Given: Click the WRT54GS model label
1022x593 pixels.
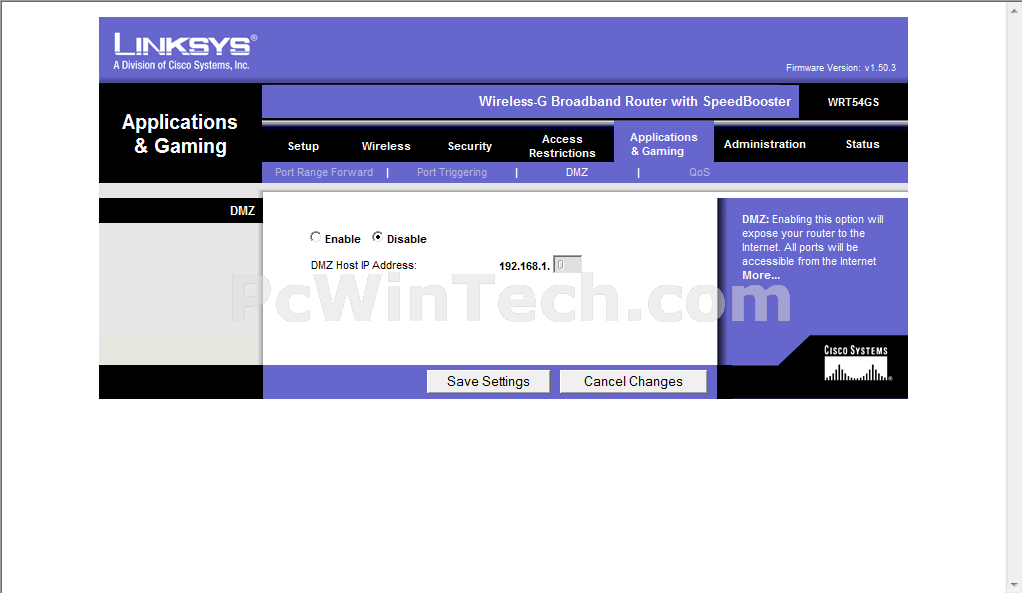Looking at the screenshot, I should pos(853,102).
